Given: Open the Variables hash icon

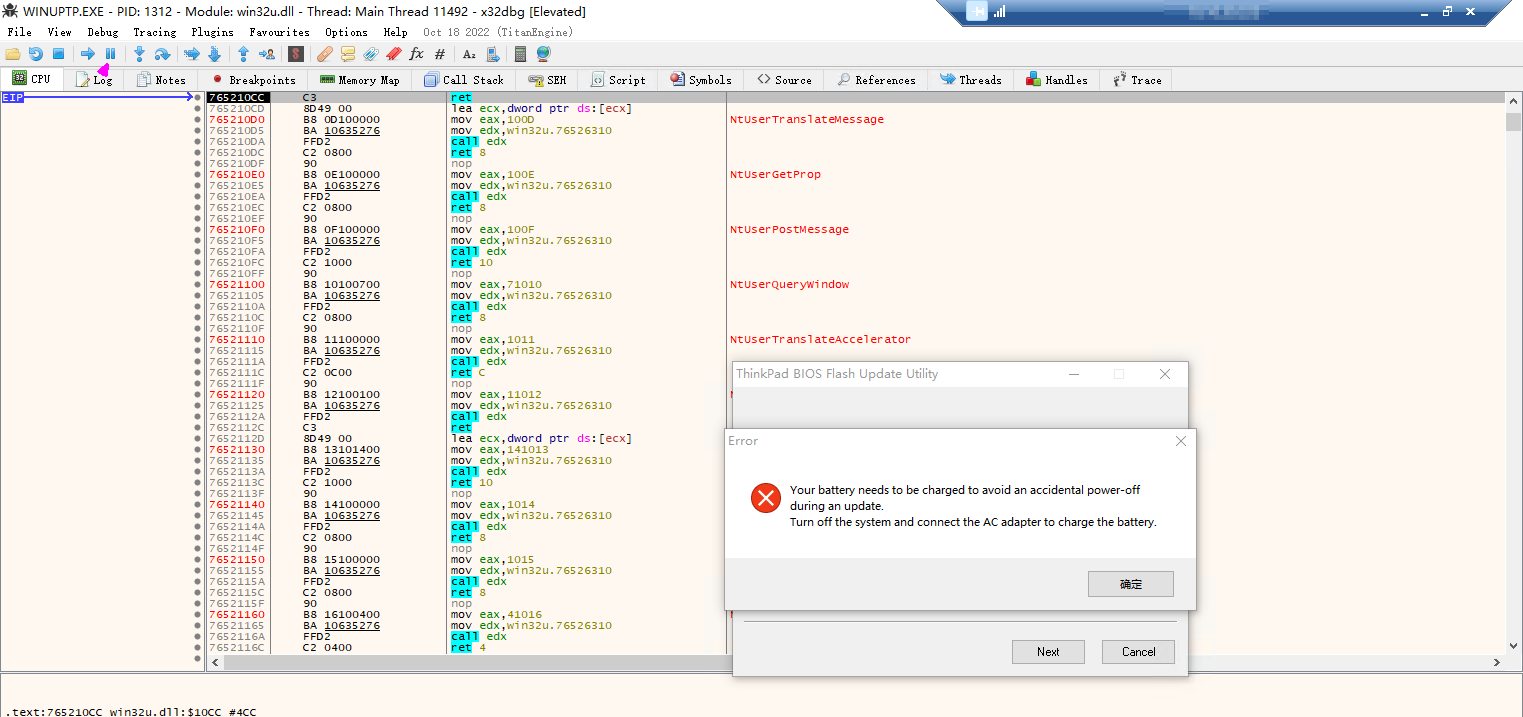Looking at the screenshot, I should (x=439, y=54).
